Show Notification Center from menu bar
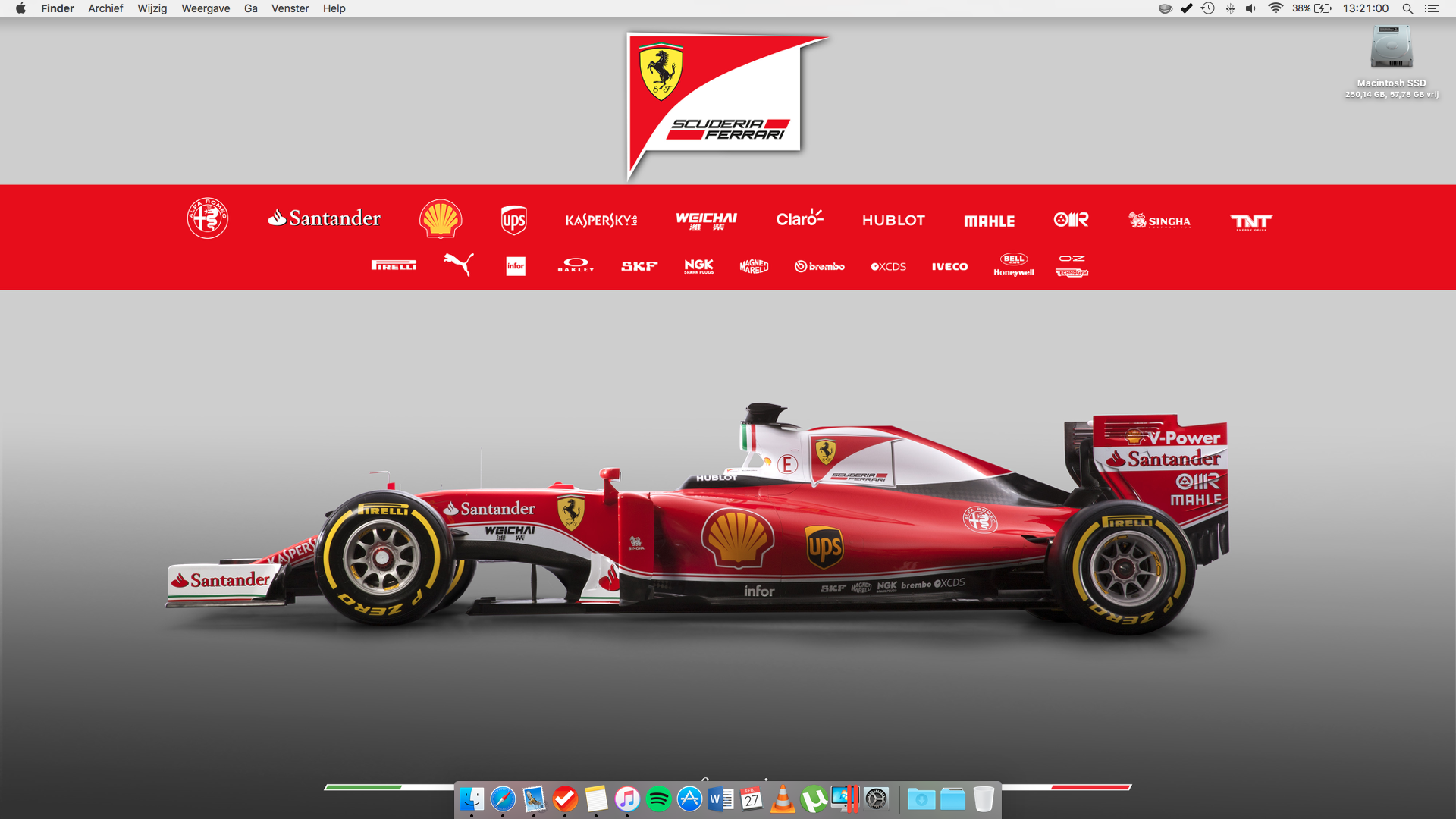Image resolution: width=1456 pixels, height=819 pixels. pos(1432,8)
